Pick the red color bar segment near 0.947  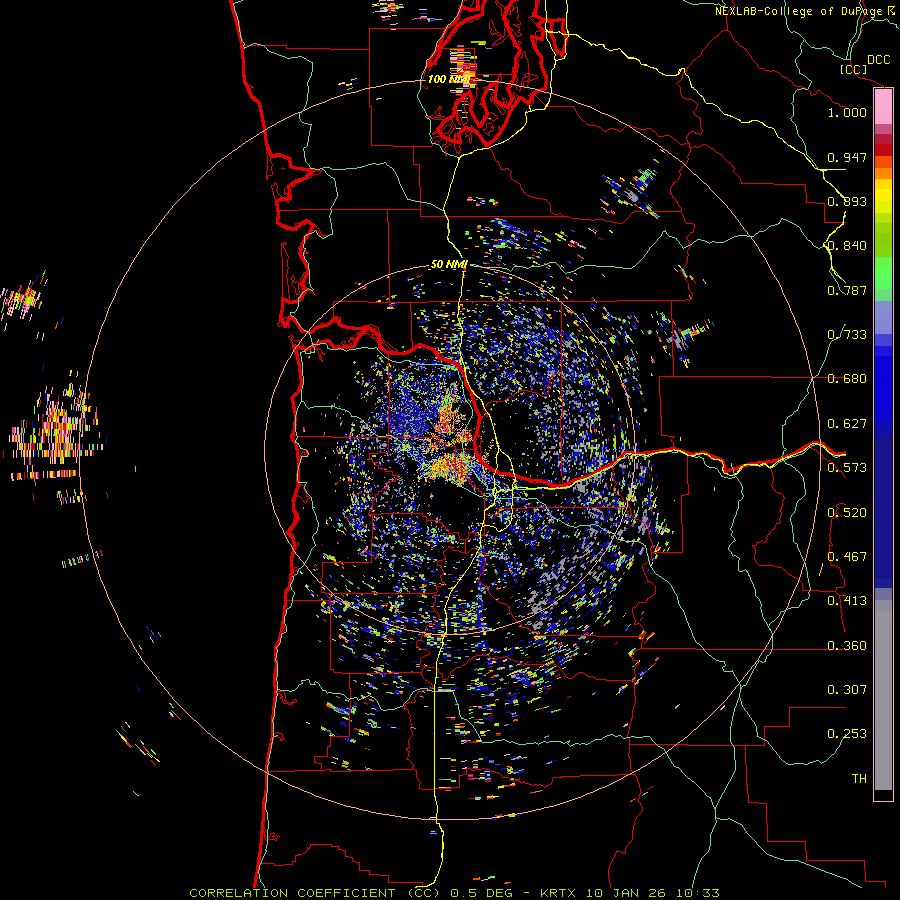pos(883,149)
